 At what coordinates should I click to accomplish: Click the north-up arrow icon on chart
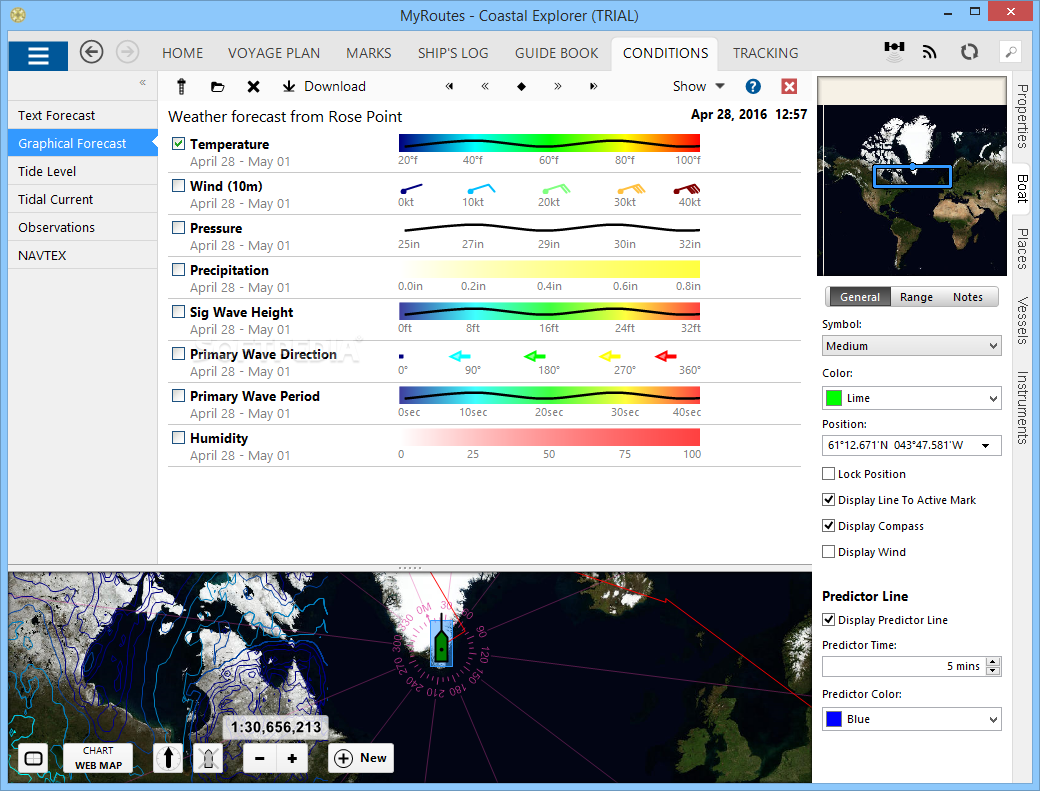click(x=168, y=758)
